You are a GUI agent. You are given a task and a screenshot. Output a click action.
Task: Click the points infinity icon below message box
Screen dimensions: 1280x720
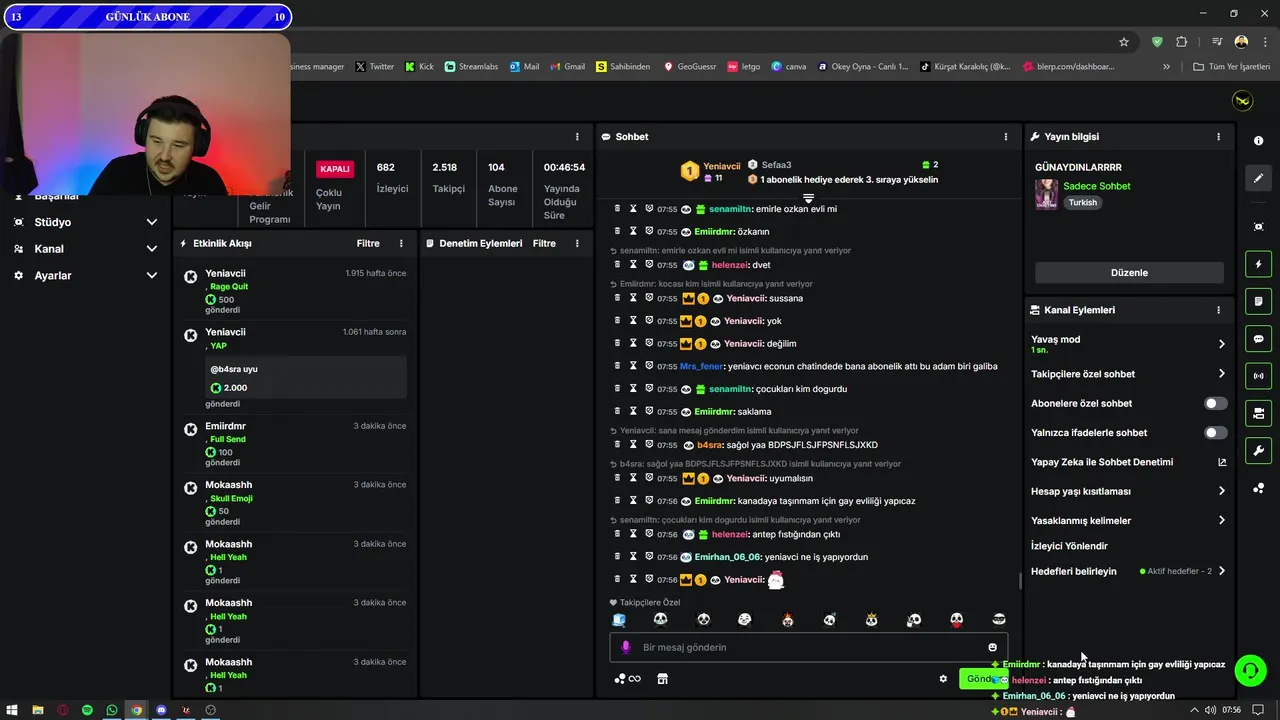(x=628, y=679)
